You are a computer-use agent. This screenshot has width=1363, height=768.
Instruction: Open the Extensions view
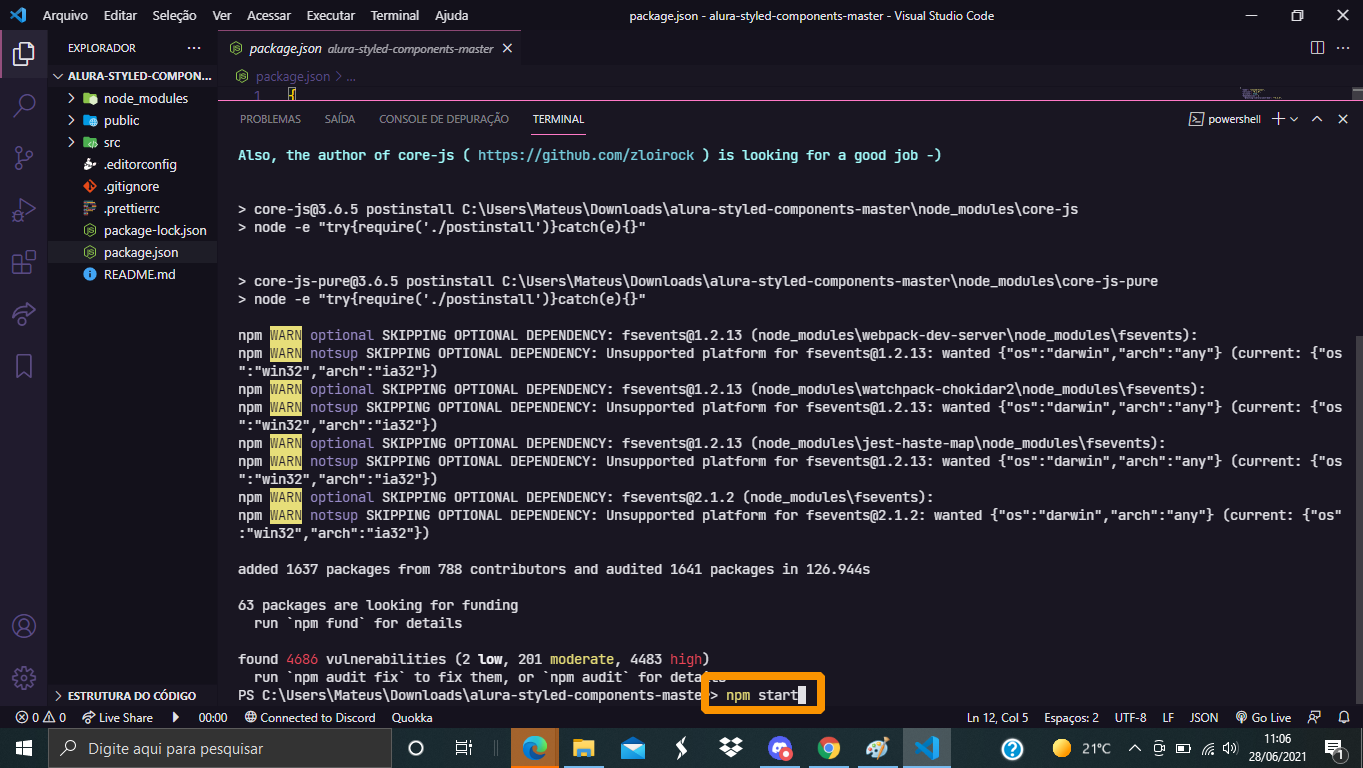[23, 262]
